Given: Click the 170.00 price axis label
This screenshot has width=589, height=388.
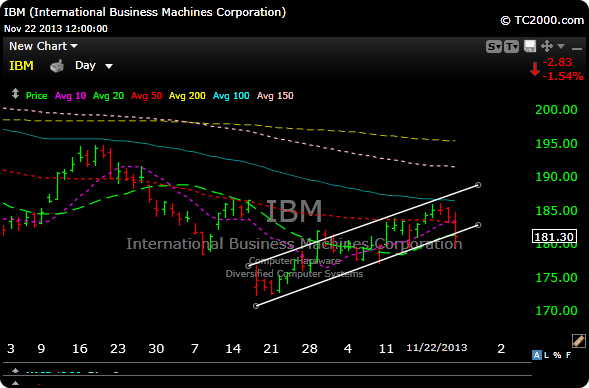Looking at the screenshot, I should [556, 311].
